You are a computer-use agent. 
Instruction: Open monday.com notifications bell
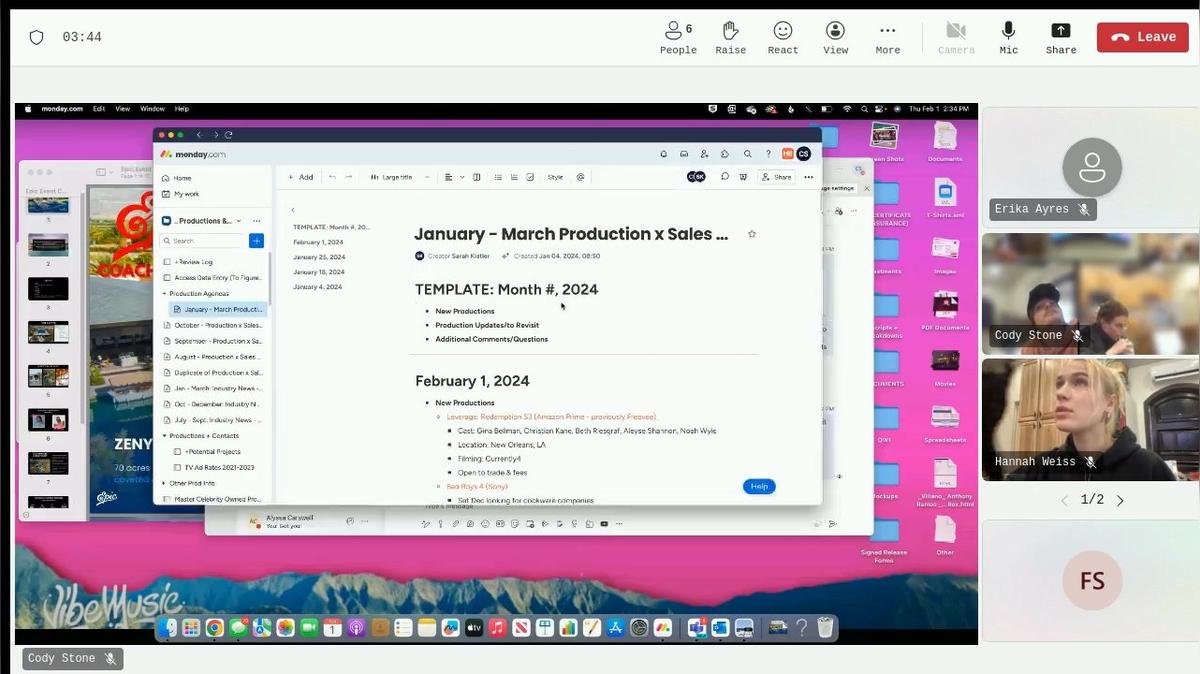coord(663,154)
